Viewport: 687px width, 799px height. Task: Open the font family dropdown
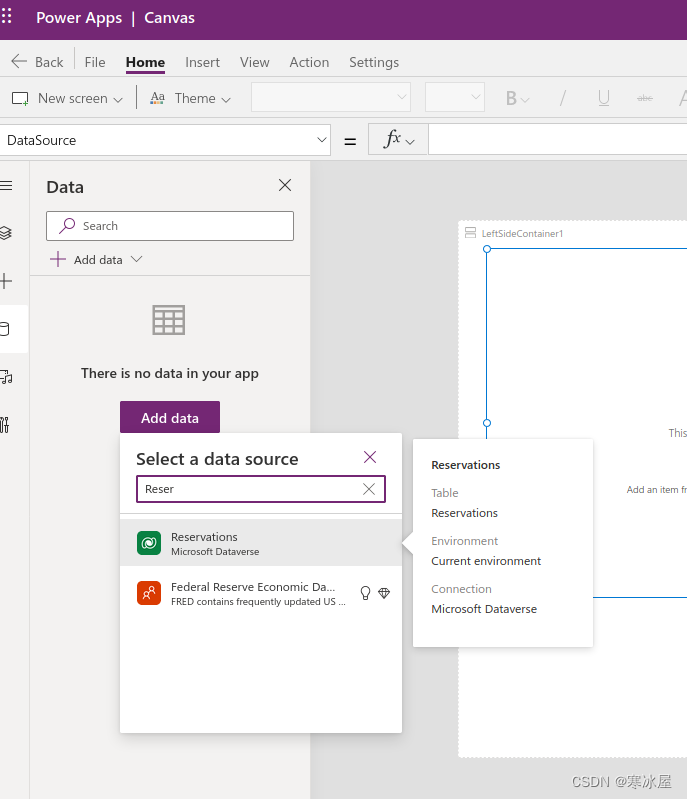331,97
